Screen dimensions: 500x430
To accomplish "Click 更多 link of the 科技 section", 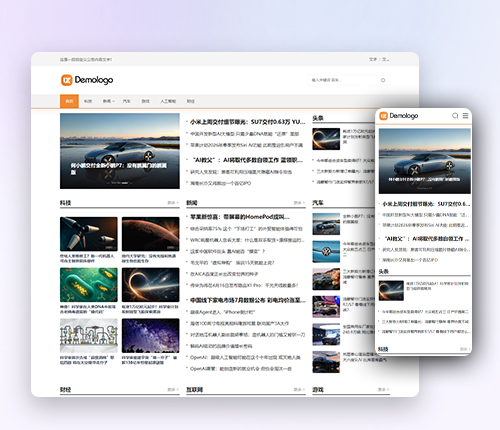I will 173,203.
